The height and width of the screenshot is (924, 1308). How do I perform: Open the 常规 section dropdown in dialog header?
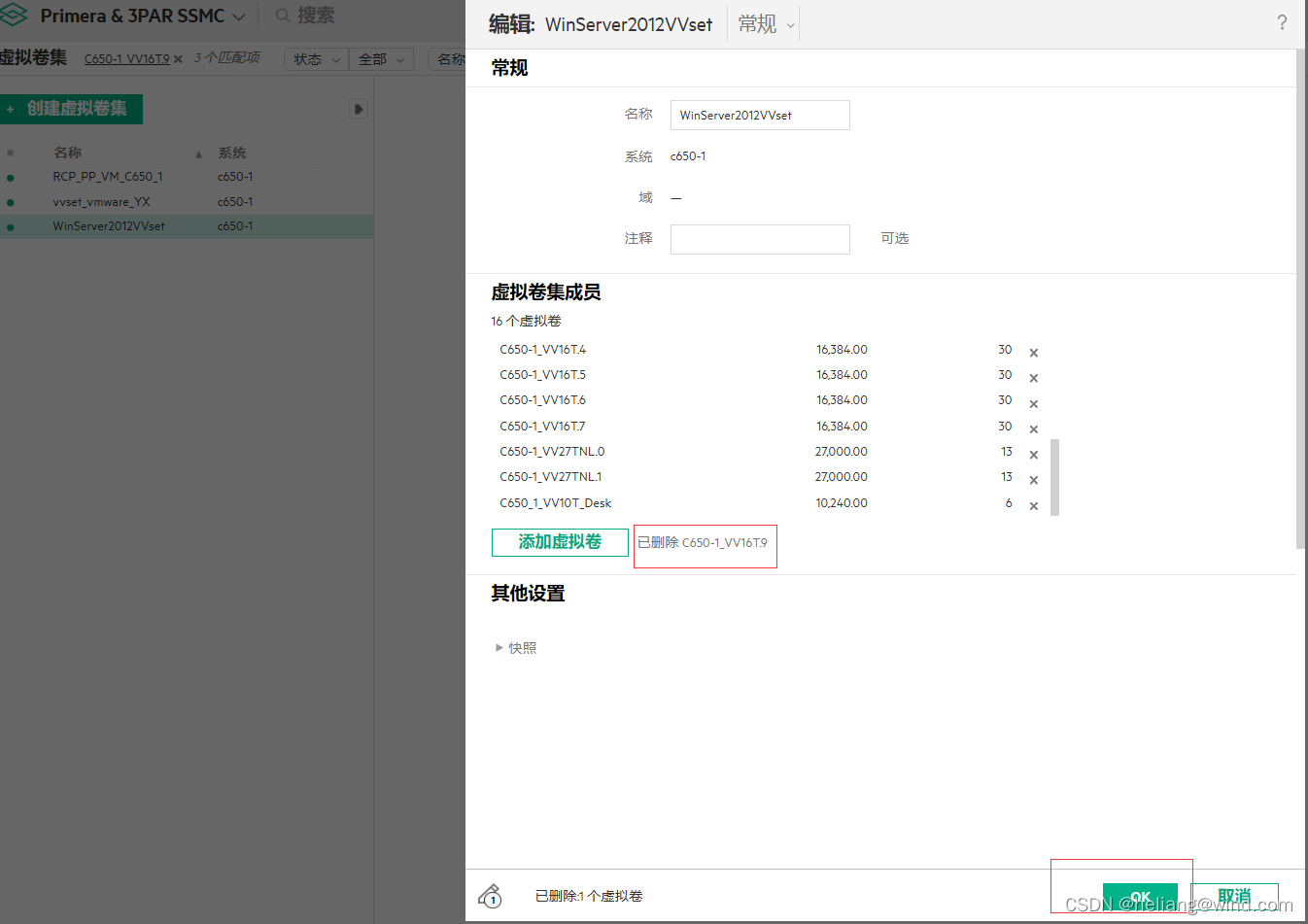pyautogui.click(x=767, y=24)
